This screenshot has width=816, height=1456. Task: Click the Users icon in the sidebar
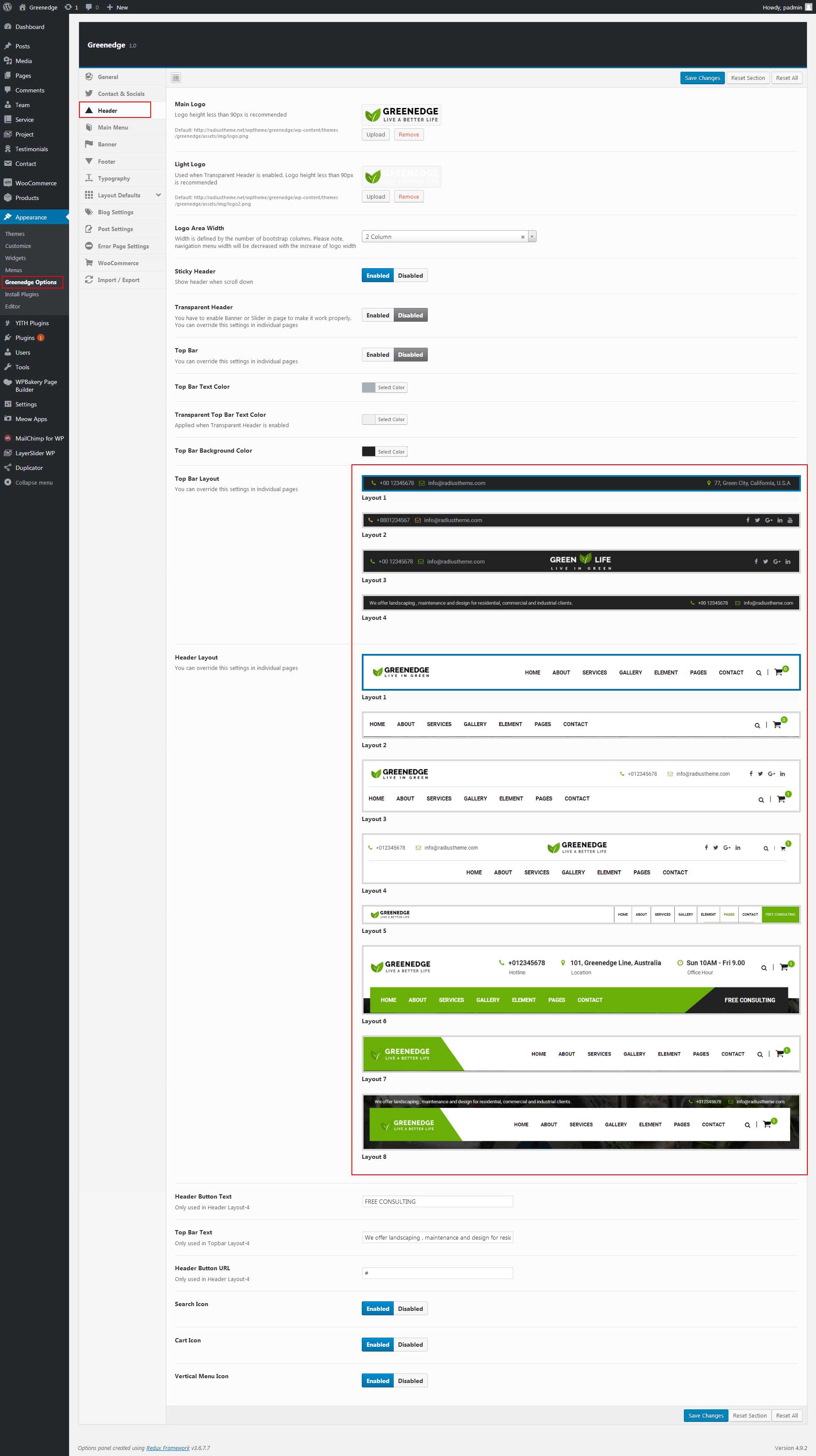pos(8,352)
